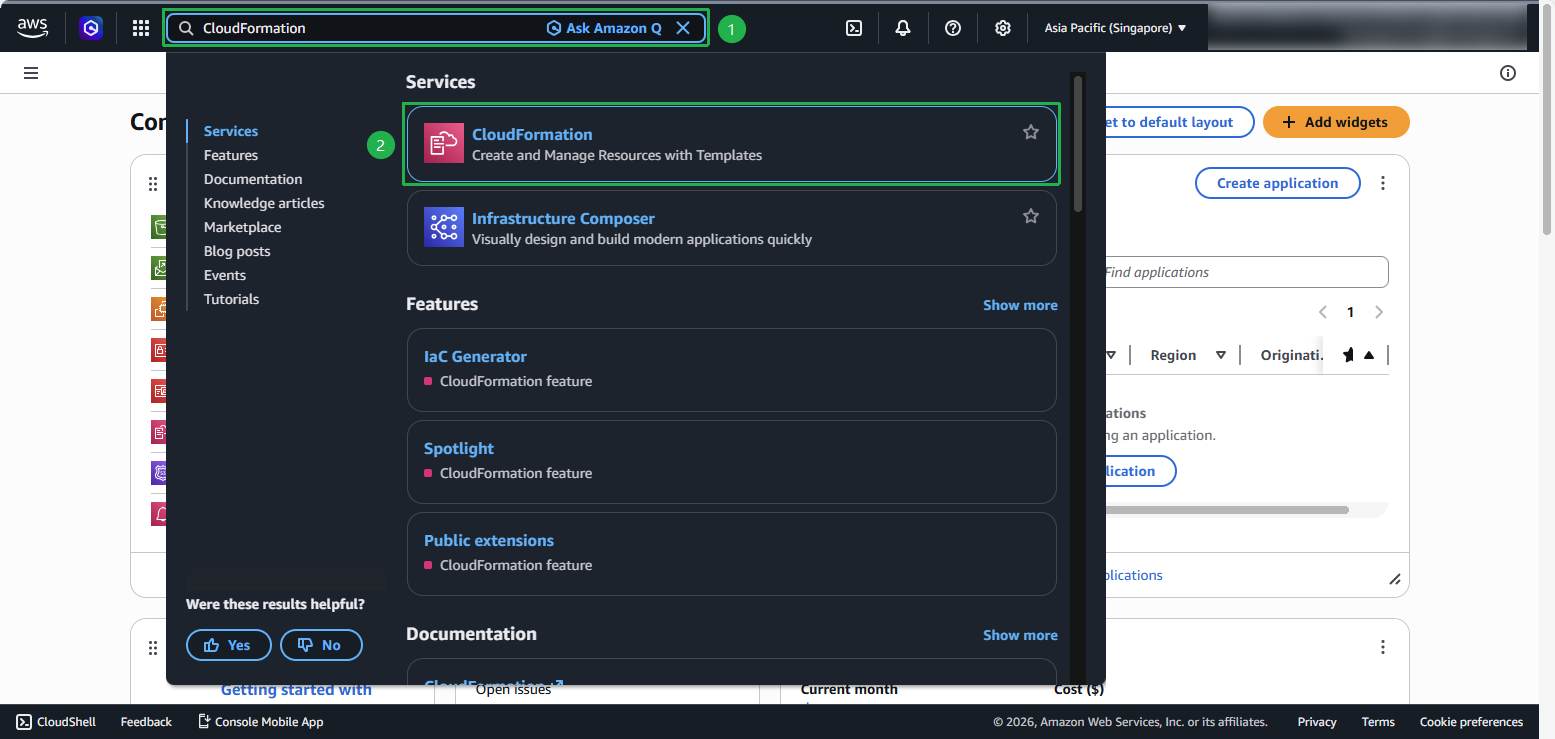Open the CloudShell icon in top bar
Screen dimensions: 1555x739
pos(854,28)
